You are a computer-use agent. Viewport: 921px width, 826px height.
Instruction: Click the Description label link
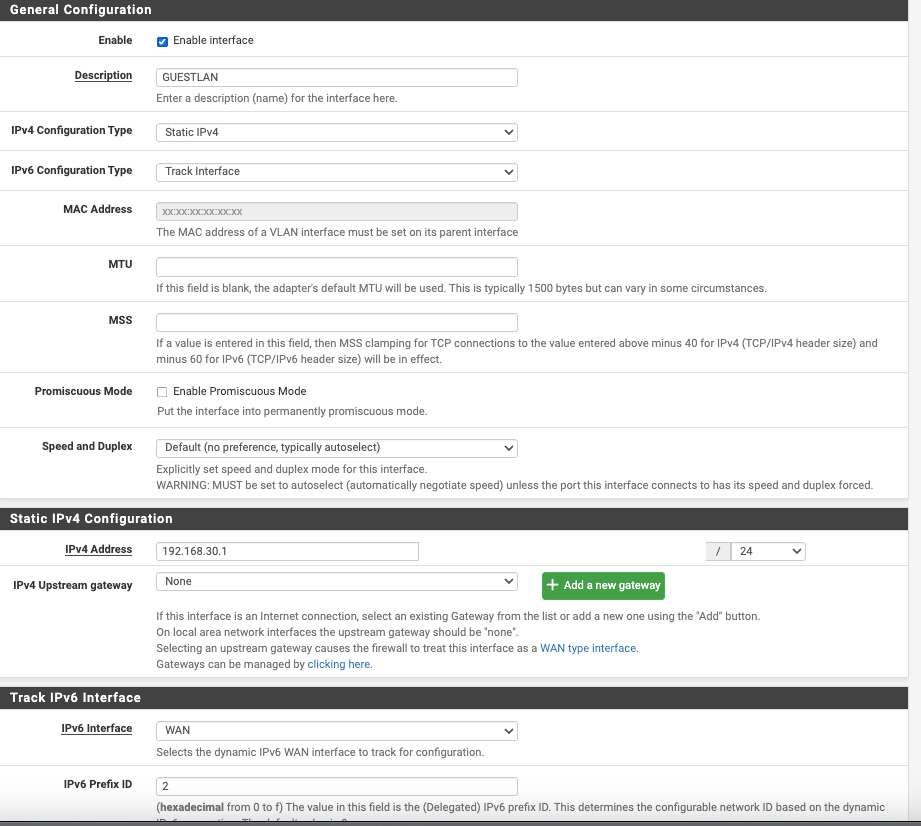(103, 75)
